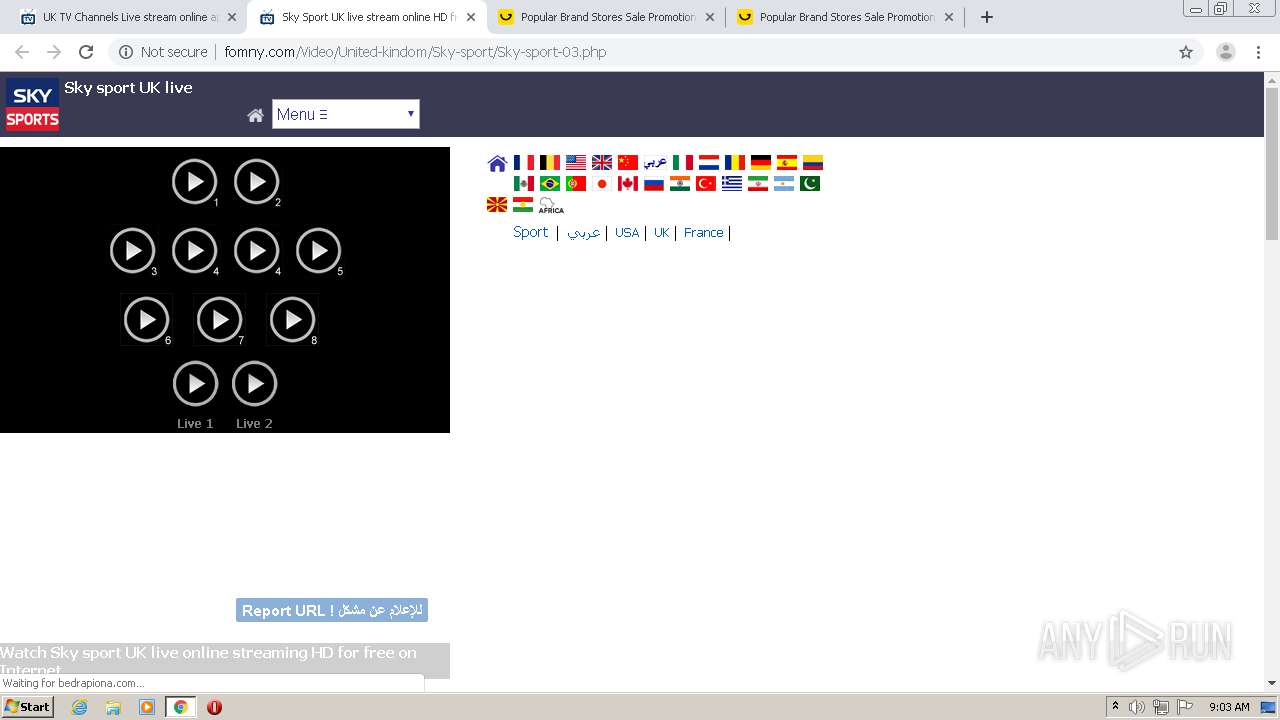Choose the Kurdistan flag icon

tap(523, 205)
